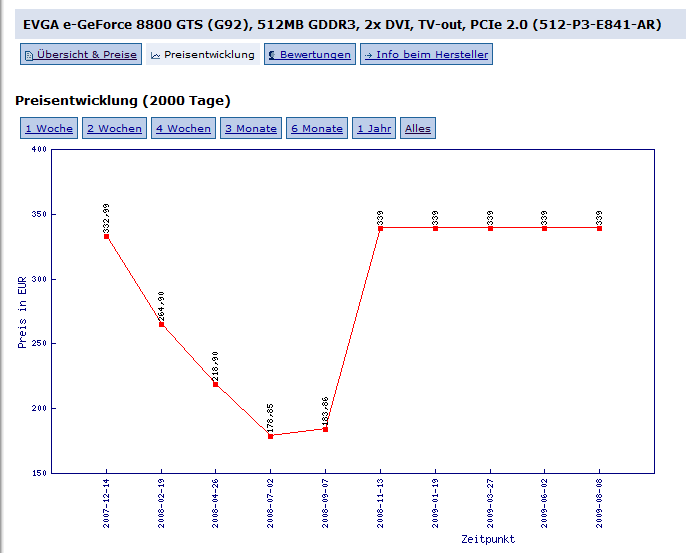Click the 218,90 data point on the chart

tap(216, 385)
